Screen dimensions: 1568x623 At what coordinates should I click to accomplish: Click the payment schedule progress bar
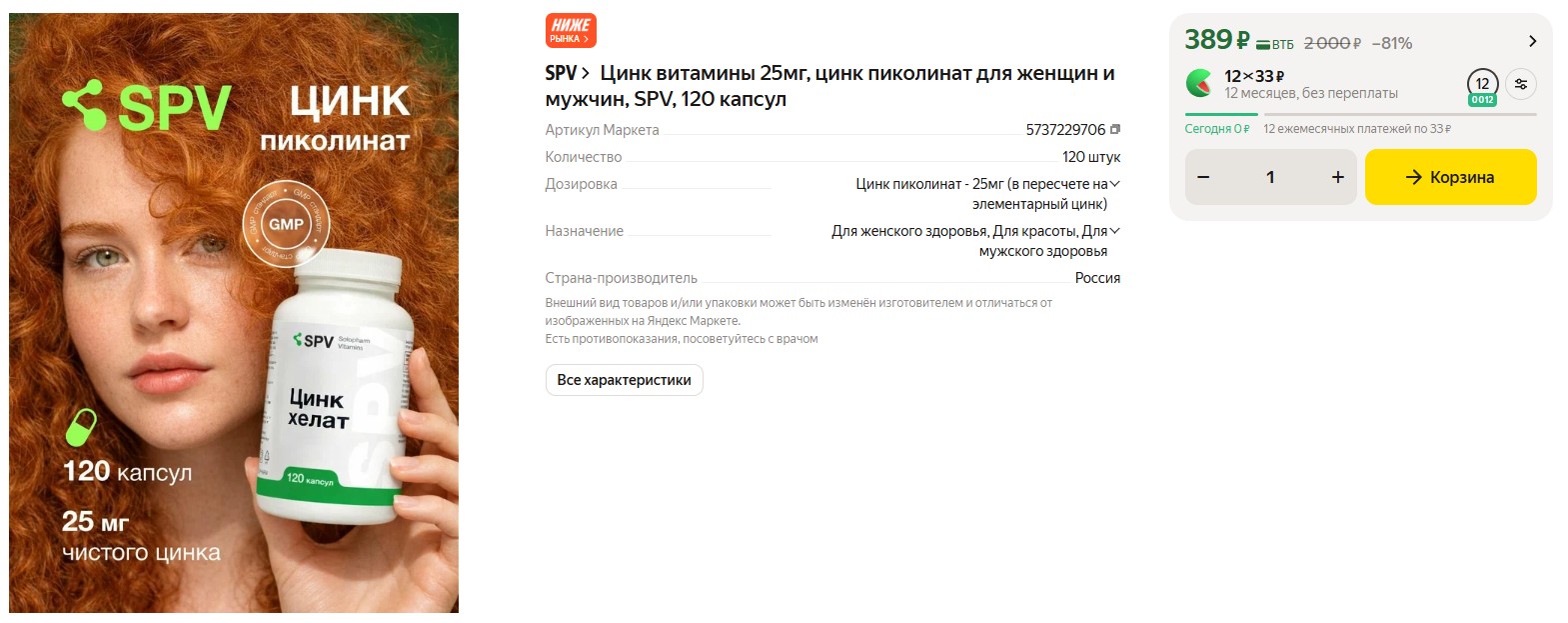(x=1360, y=114)
